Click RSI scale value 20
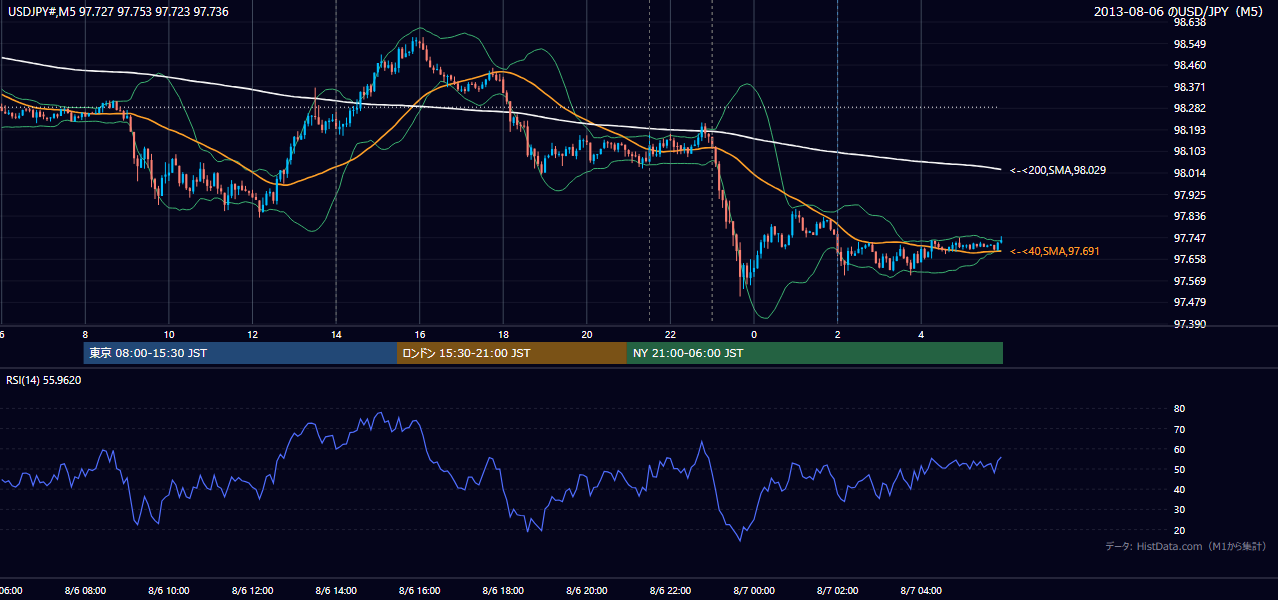Screen dimensions: 1278x600 (1179, 530)
